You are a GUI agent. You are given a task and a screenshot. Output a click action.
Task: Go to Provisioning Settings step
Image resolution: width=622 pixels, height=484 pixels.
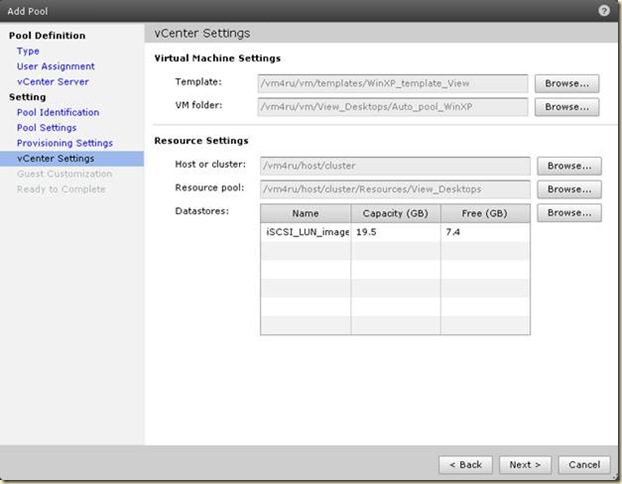65,143
